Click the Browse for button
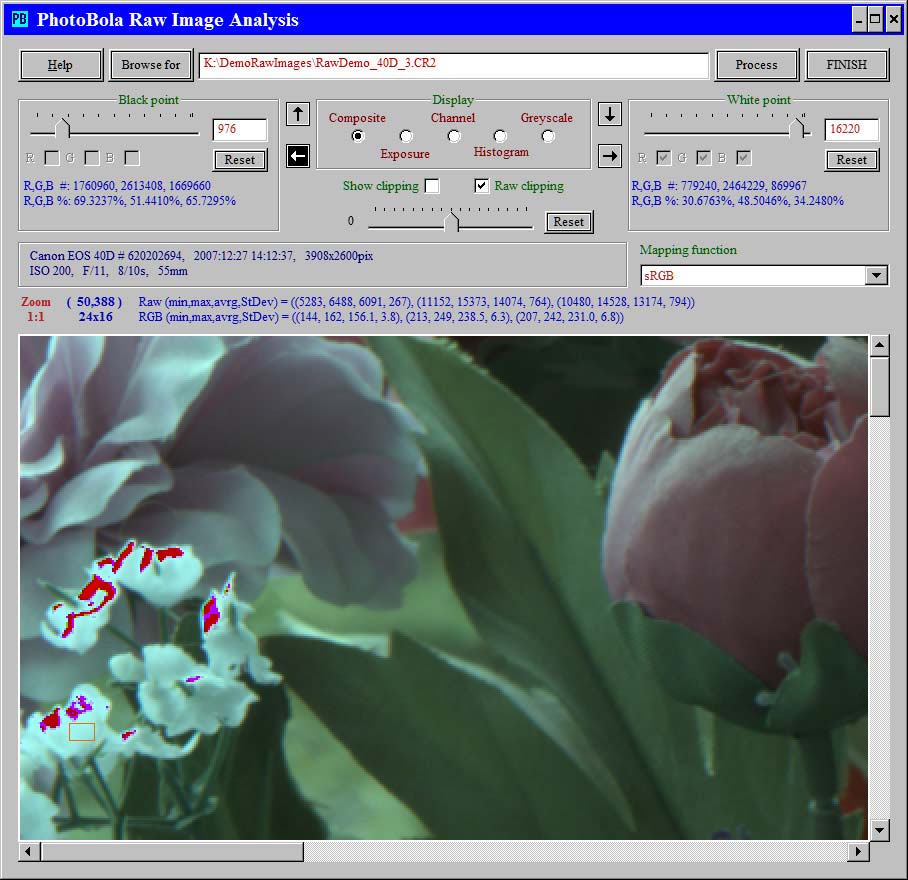The image size is (908, 880). pos(151,65)
